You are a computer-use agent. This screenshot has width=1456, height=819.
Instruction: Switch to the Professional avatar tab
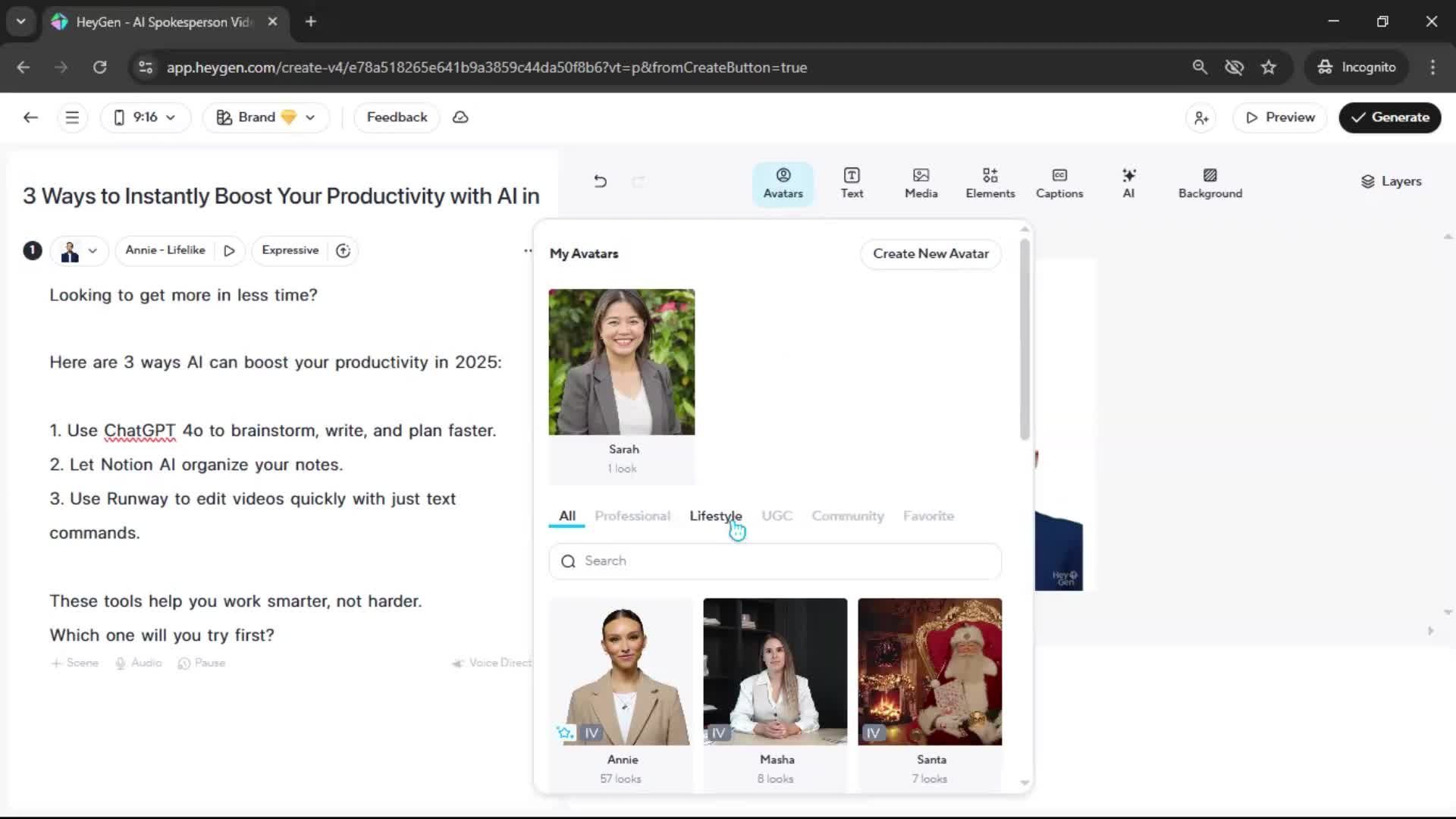click(632, 516)
